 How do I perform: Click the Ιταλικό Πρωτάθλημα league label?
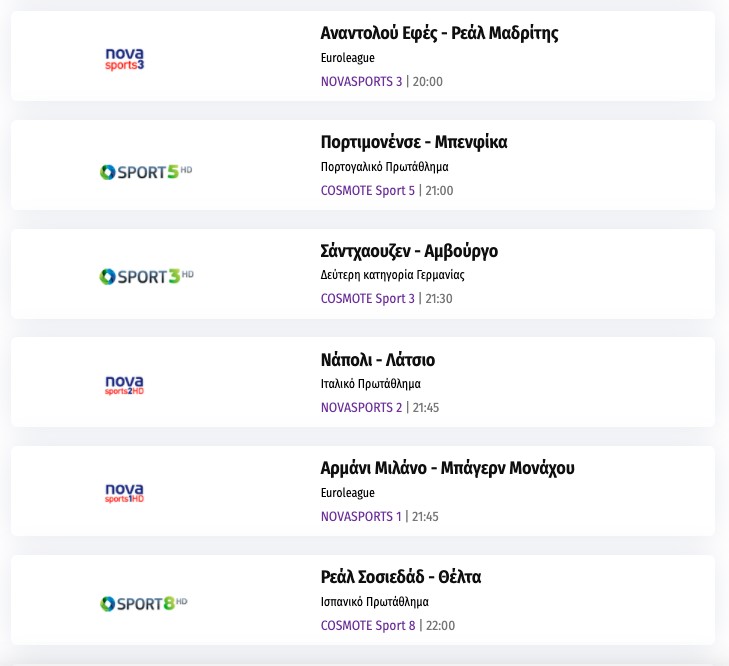pos(370,384)
